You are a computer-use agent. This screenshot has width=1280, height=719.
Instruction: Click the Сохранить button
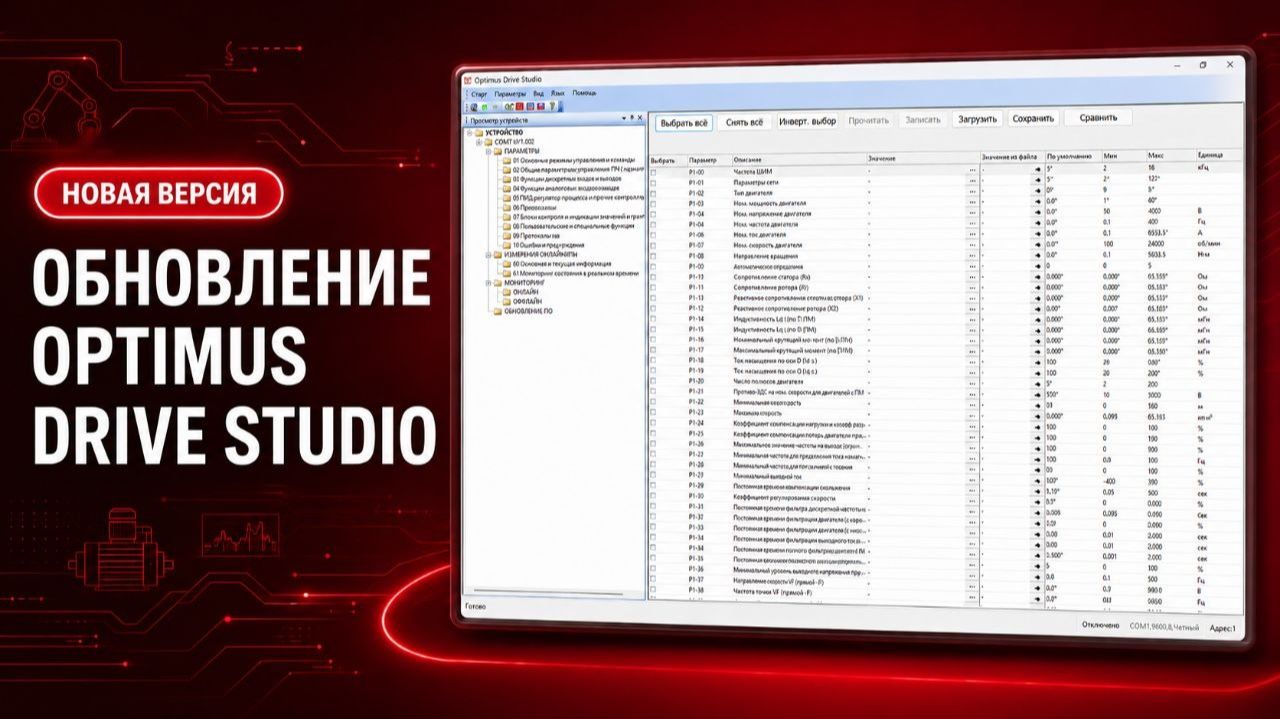coord(1033,118)
